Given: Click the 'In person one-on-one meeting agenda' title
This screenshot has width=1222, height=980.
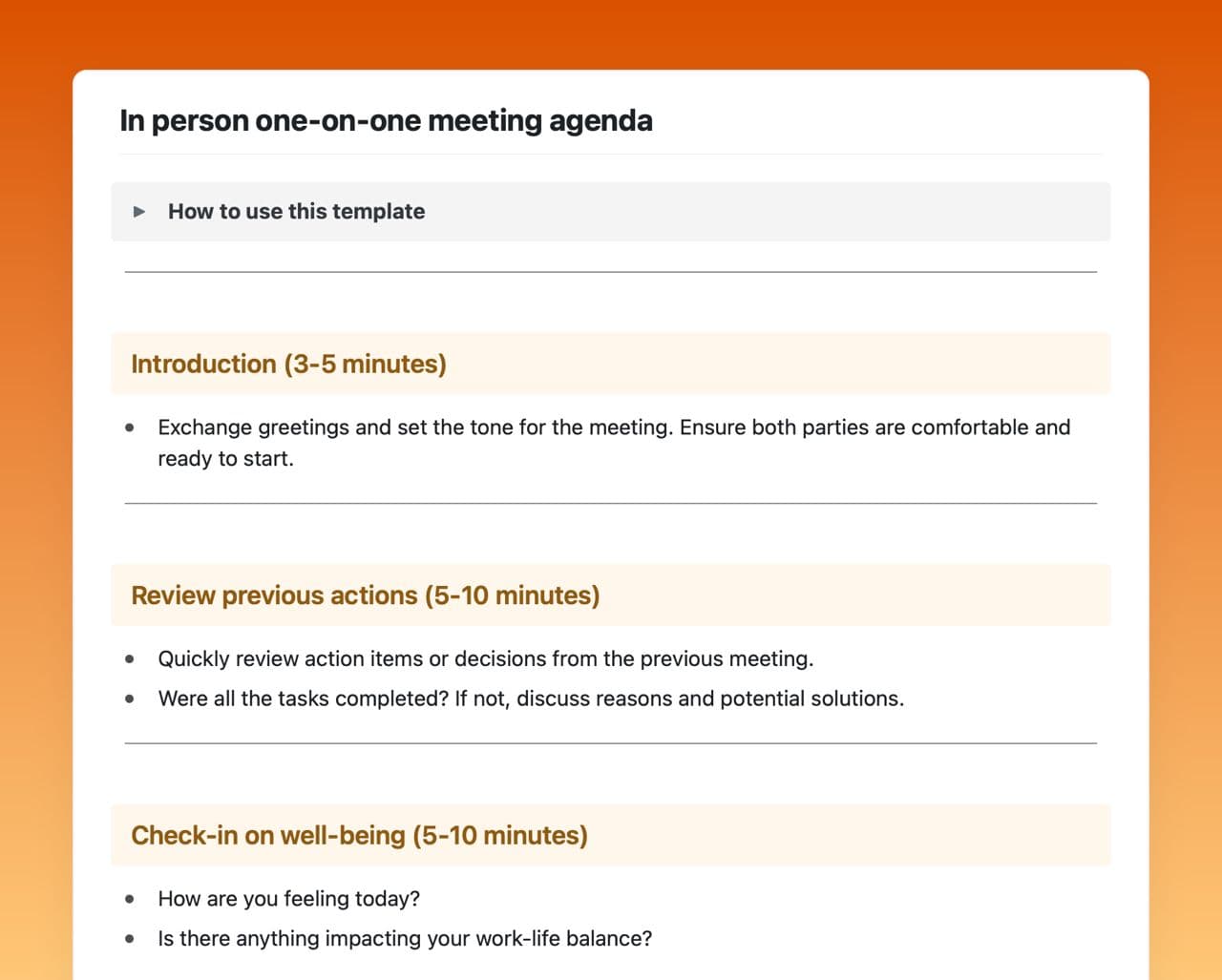Looking at the screenshot, I should point(386,121).
